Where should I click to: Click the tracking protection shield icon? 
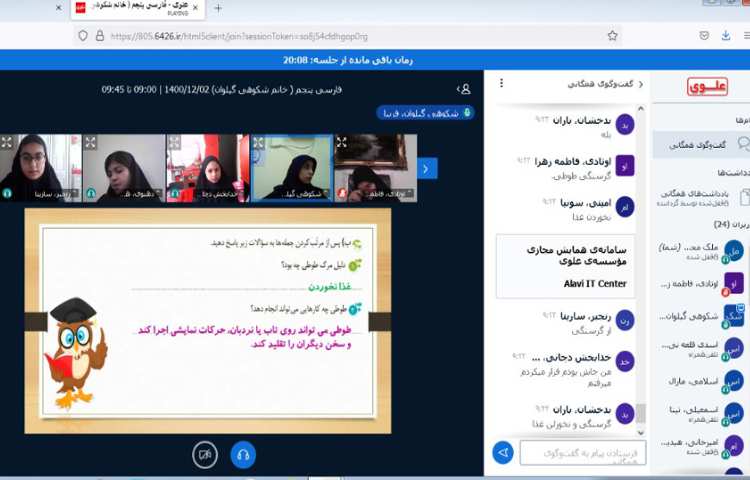[83, 36]
